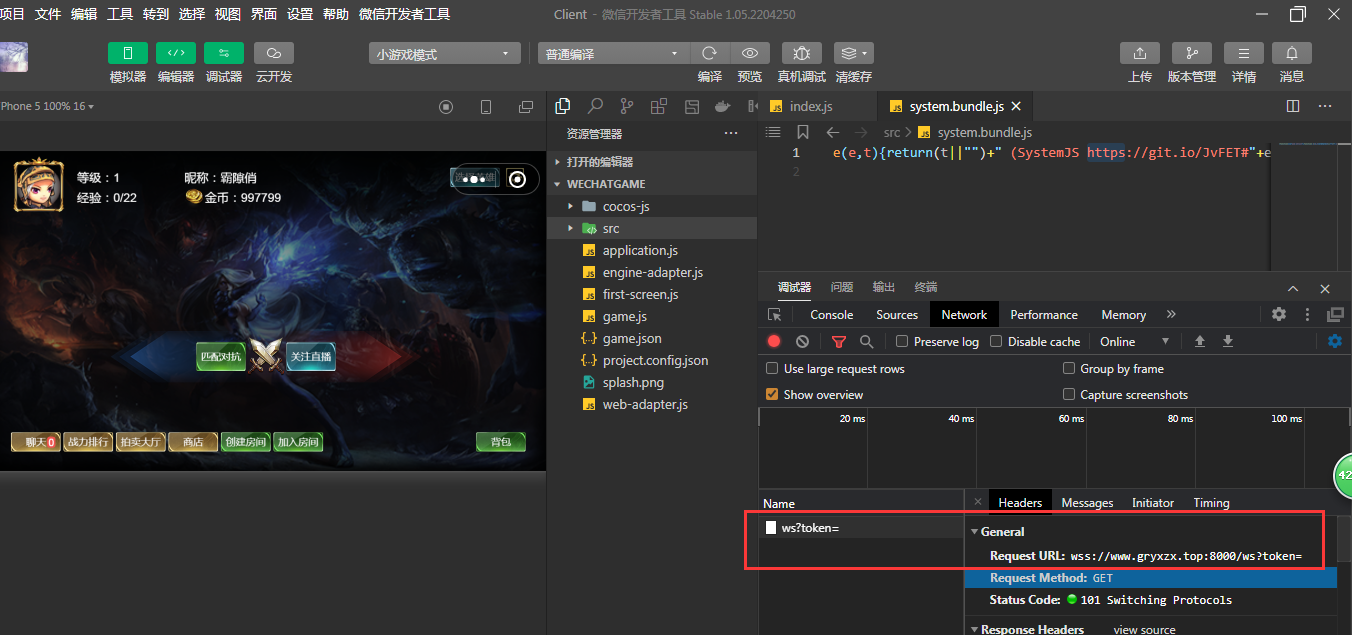Click the inspect element picker icon in devtools
The width and height of the screenshot is (1352, 635).
(x=774, y=314)
